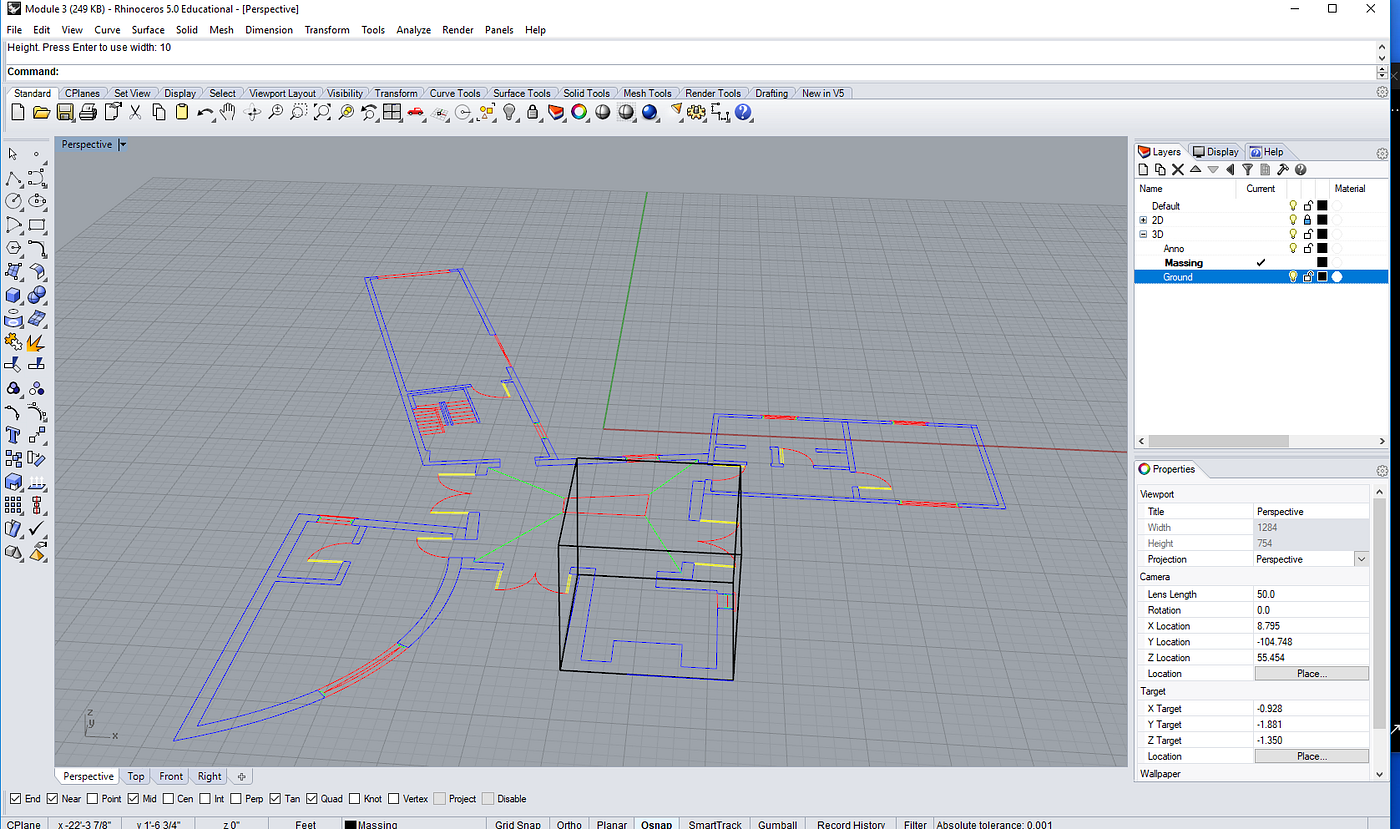Toggle SmartTrack in status bar
Image resolution: width=1400 pixels, height=829 pixels.
(715, 824)
